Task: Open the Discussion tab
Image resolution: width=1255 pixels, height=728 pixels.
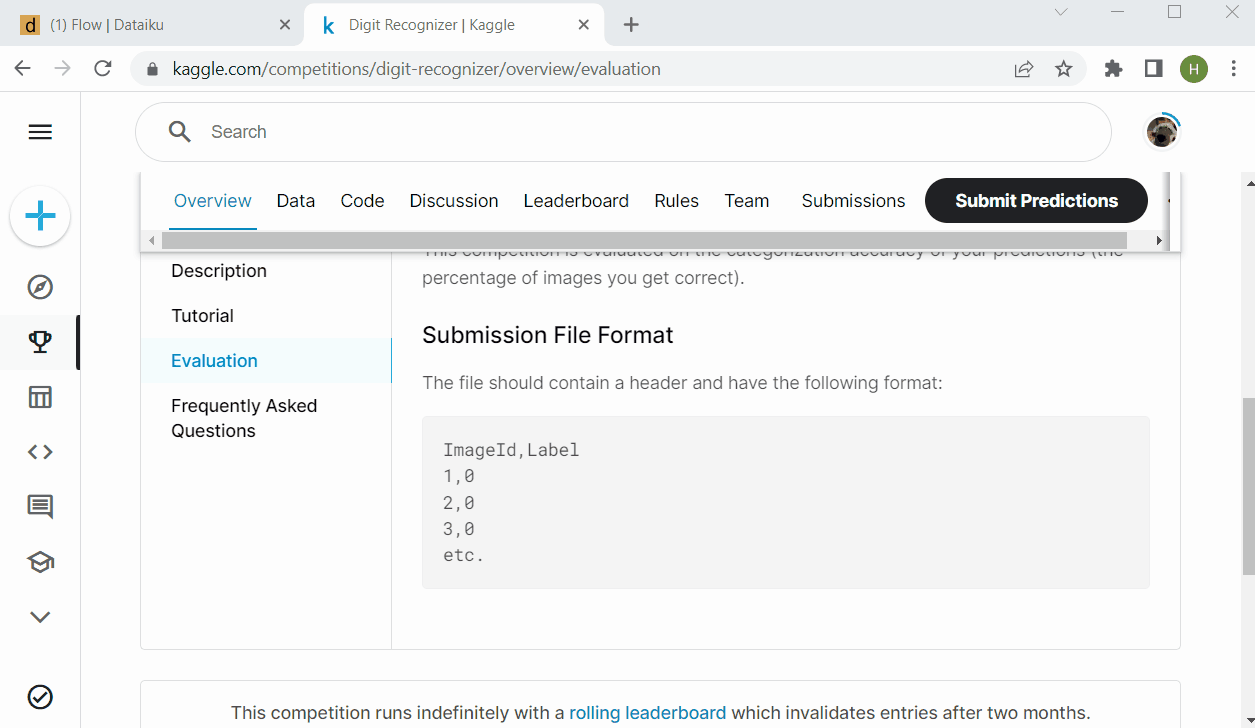Action: (454, 201)
